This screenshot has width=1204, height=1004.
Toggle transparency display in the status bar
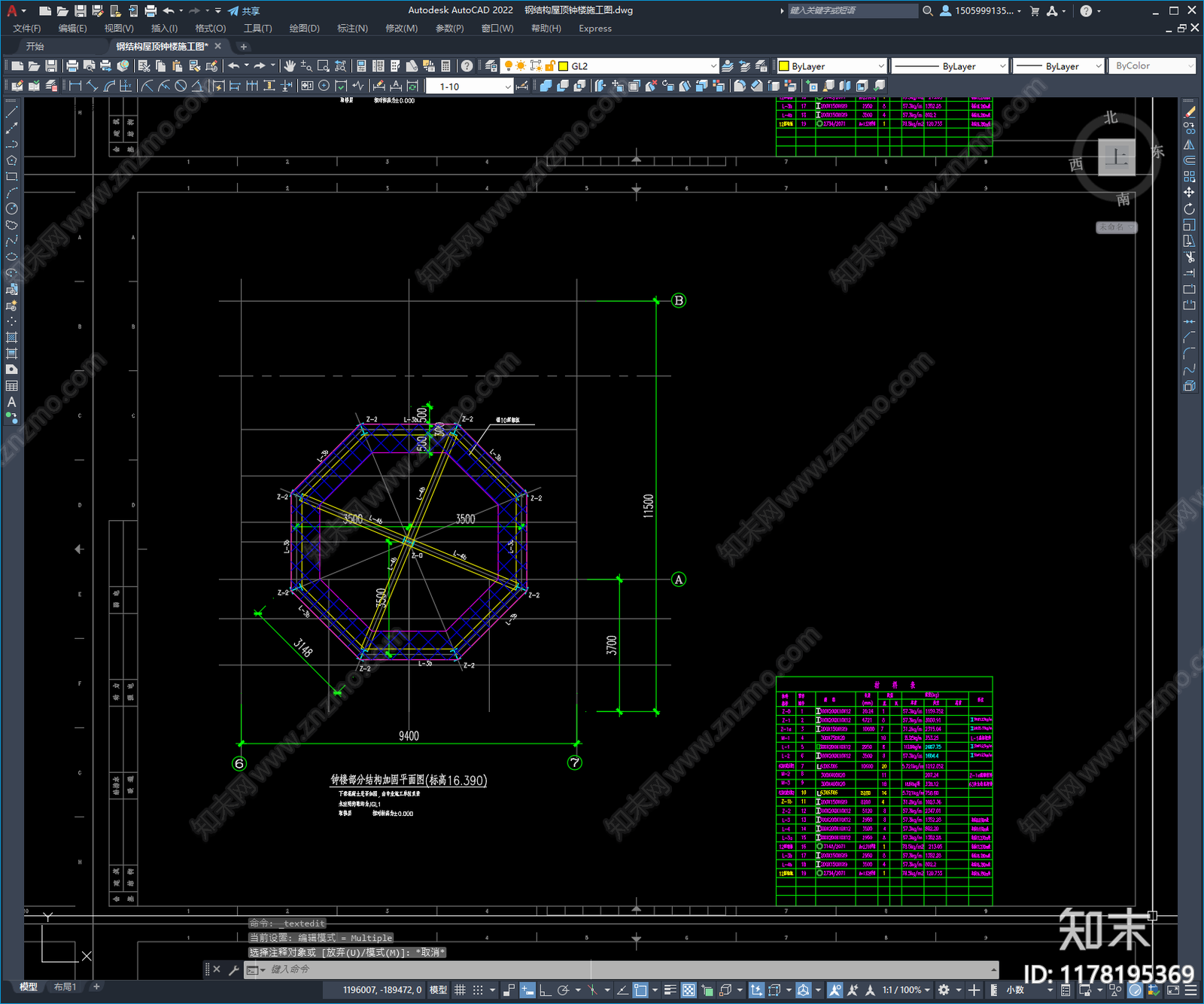pyautogui.click(x=689, y=990)
